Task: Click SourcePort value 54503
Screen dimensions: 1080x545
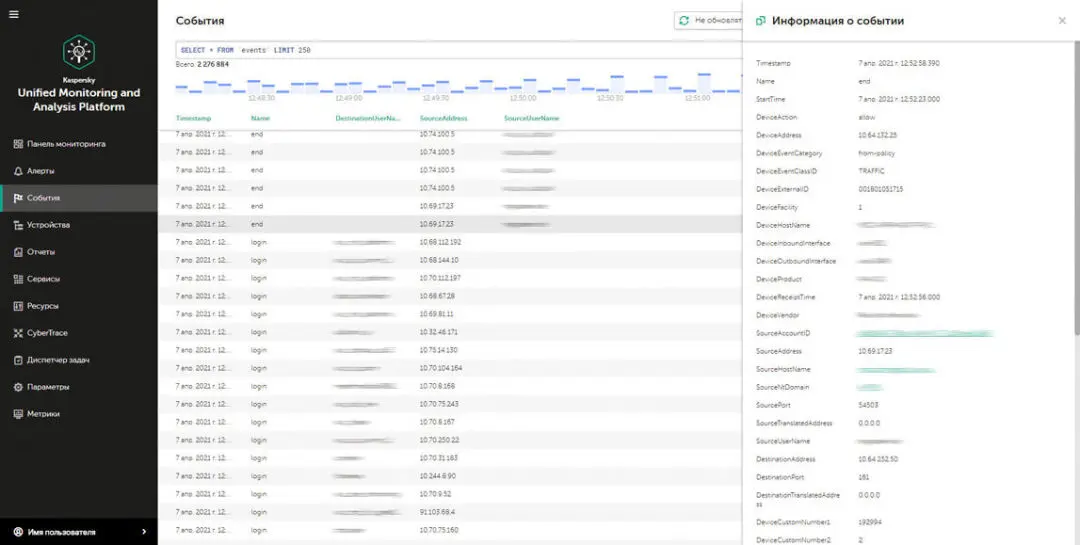Action: pyautogui.click(x=868, y=405)
